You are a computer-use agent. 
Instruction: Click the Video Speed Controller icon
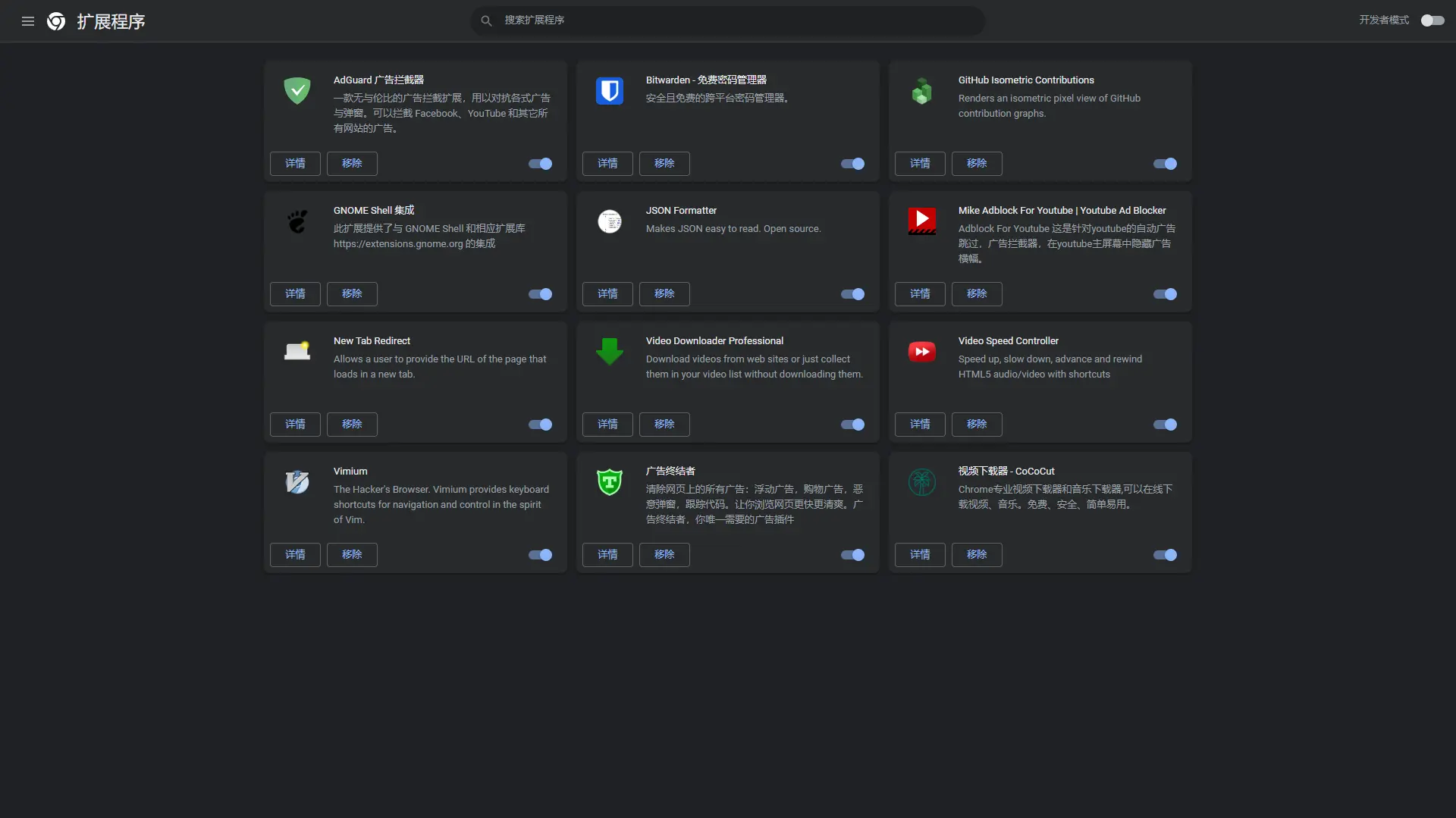click(x=922, y=352)
